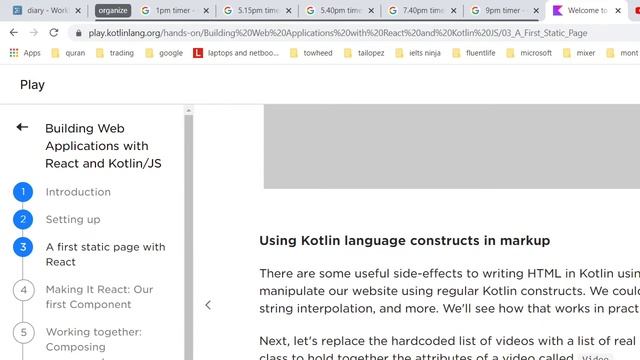
Task: Open step 5 Working together
Action: point(94,339)
